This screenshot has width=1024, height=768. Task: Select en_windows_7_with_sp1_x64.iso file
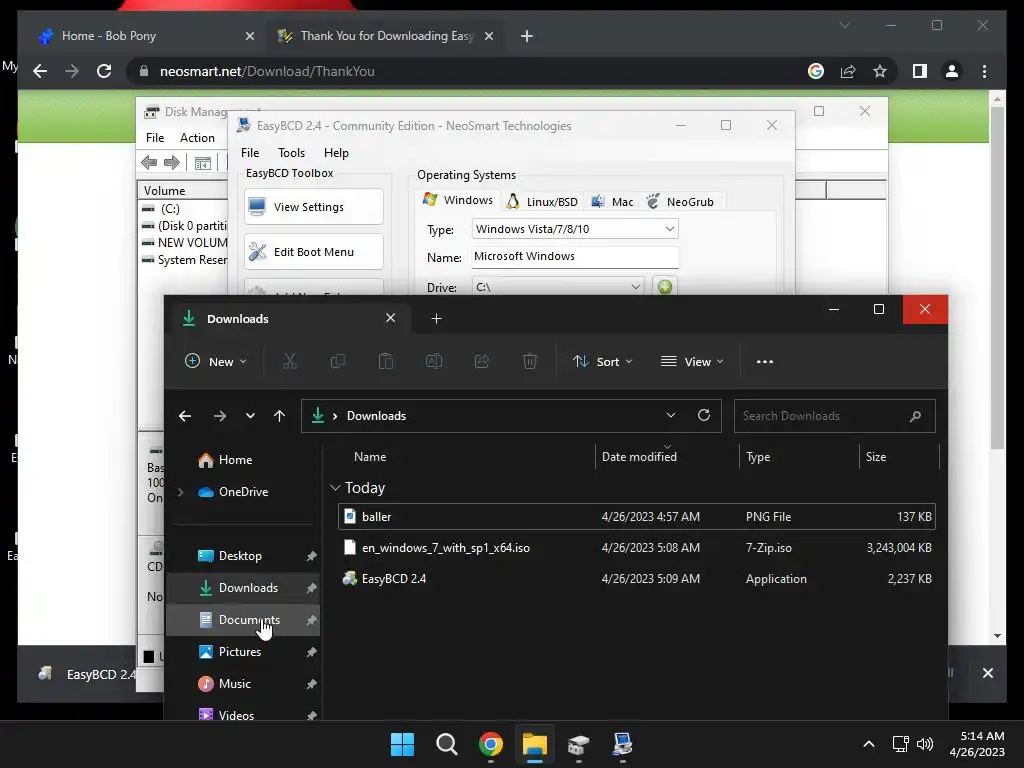637,547
